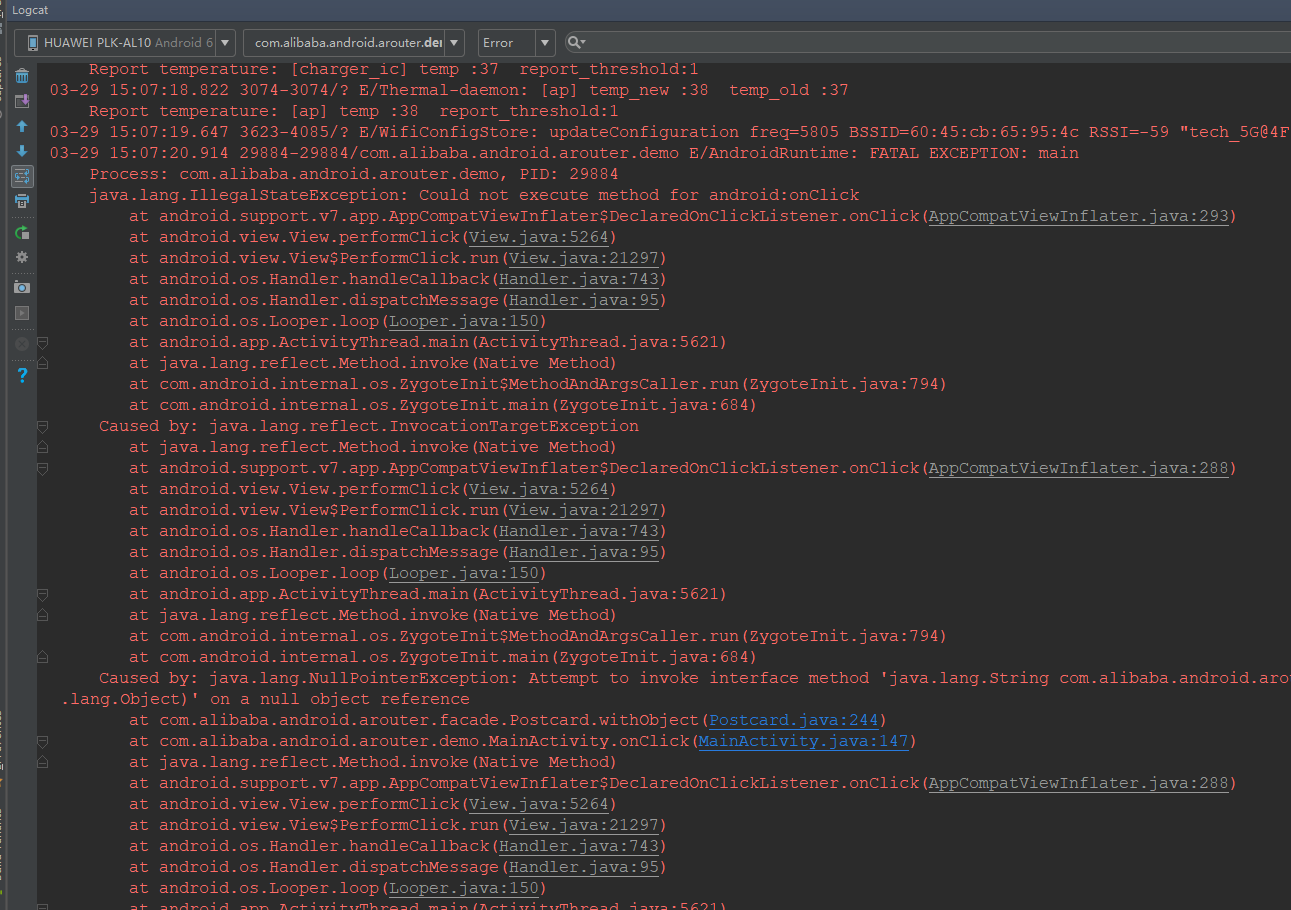Click the E/WifiConfigStore updateConfiguration log line
1291x910 pixels.
point(670,132)
